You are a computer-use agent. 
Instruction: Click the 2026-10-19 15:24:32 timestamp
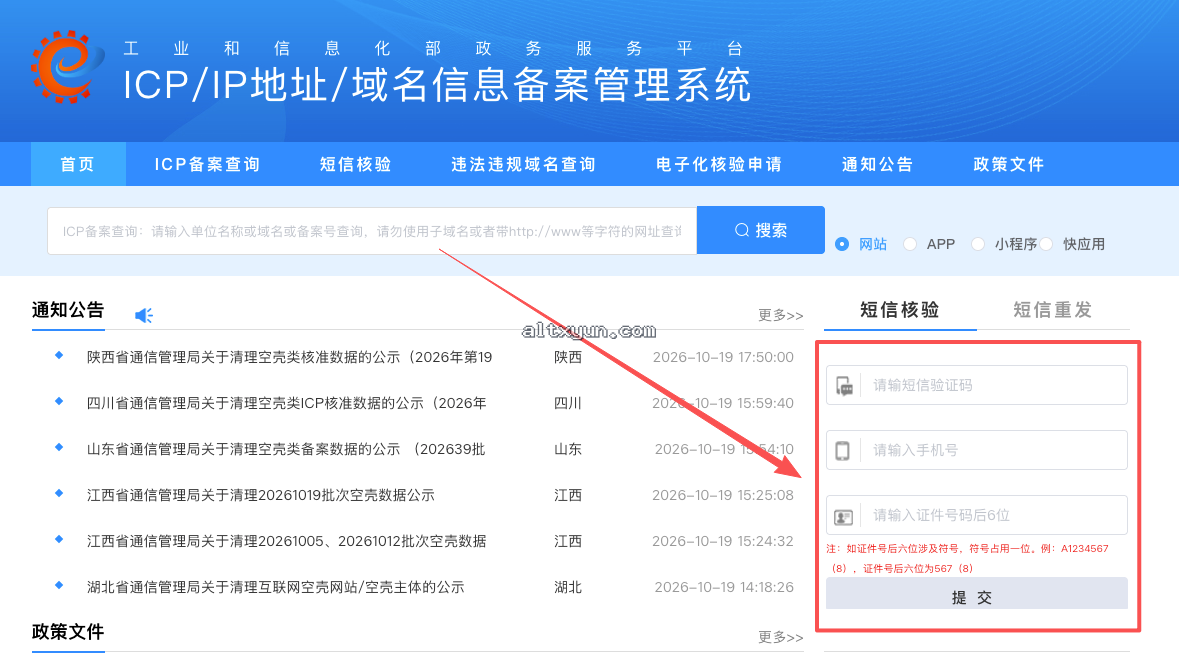tap(723, 541)
